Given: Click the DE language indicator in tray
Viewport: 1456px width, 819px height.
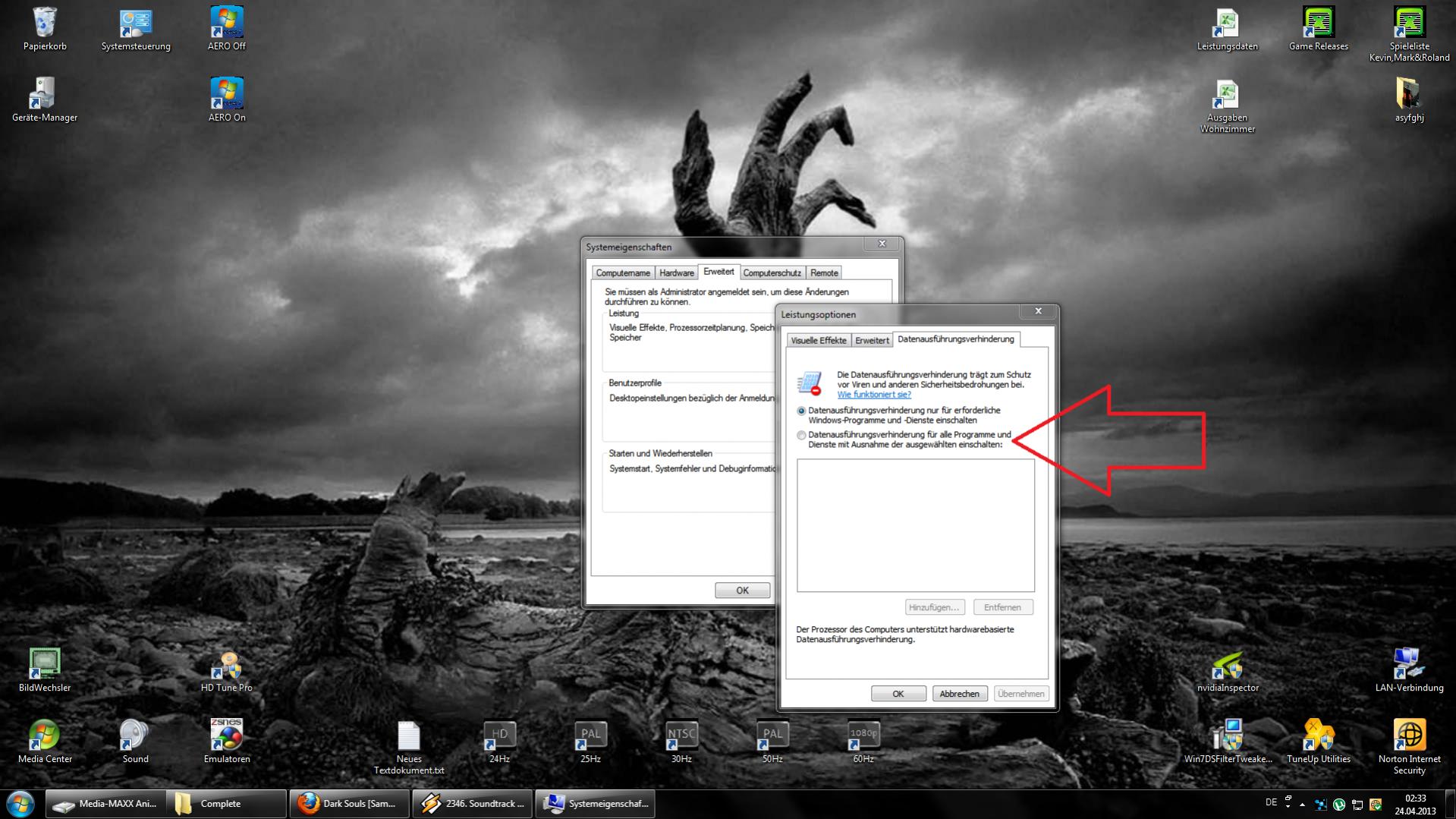Looking at the screenshot, I should click(1271, 802).
